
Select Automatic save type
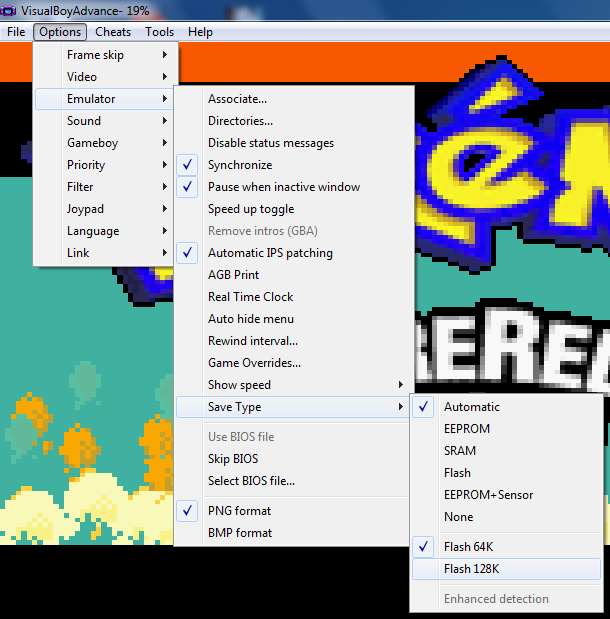tap(507, 407)
